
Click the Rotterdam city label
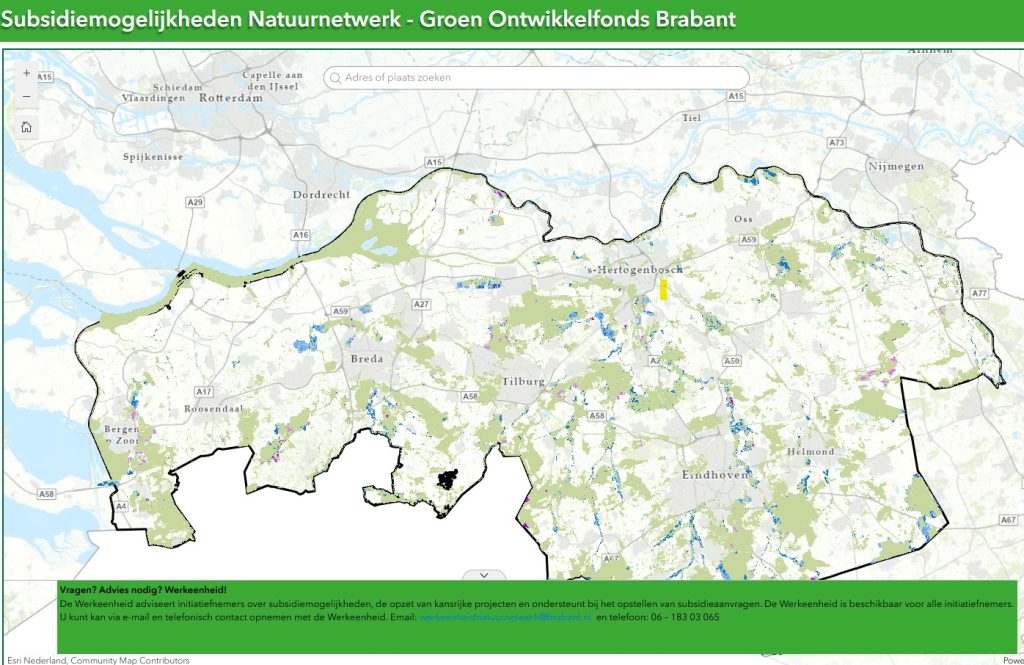[231, 98]
